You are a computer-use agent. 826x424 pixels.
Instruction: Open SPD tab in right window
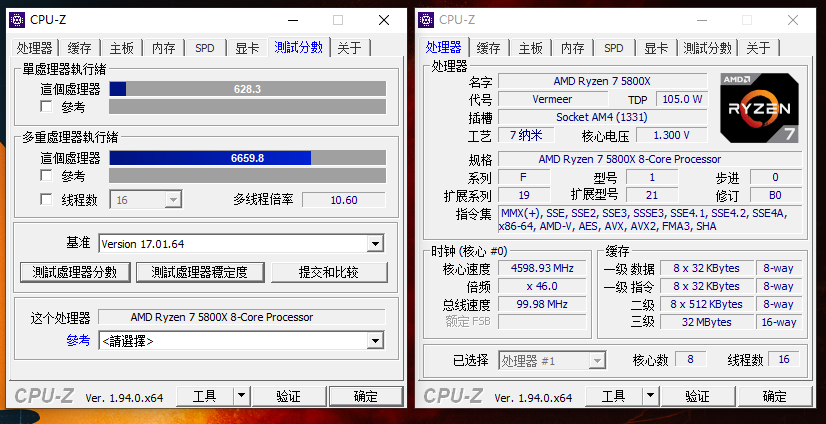614,48
